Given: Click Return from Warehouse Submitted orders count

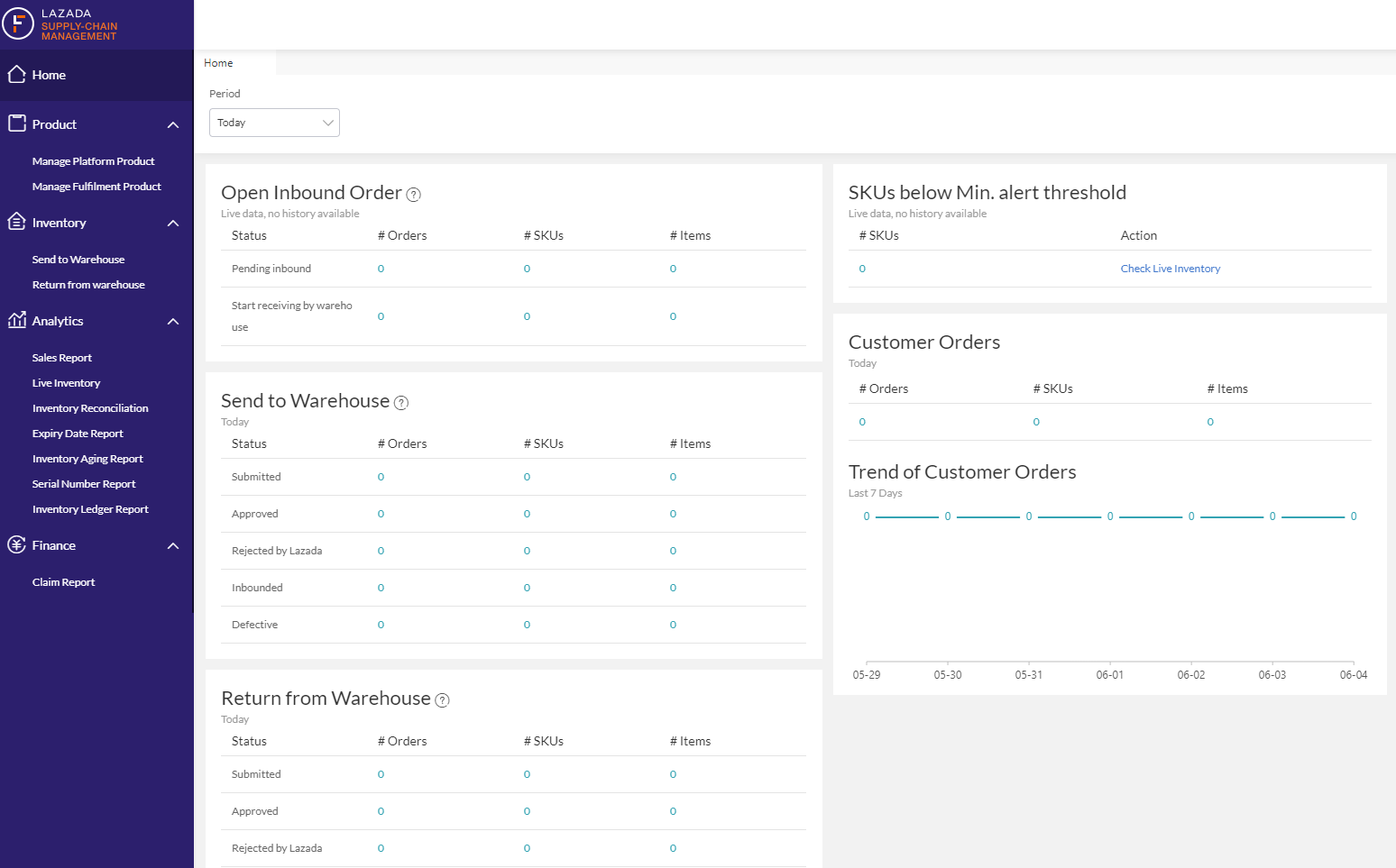Looking at the screenshot, I should point(381,774).
